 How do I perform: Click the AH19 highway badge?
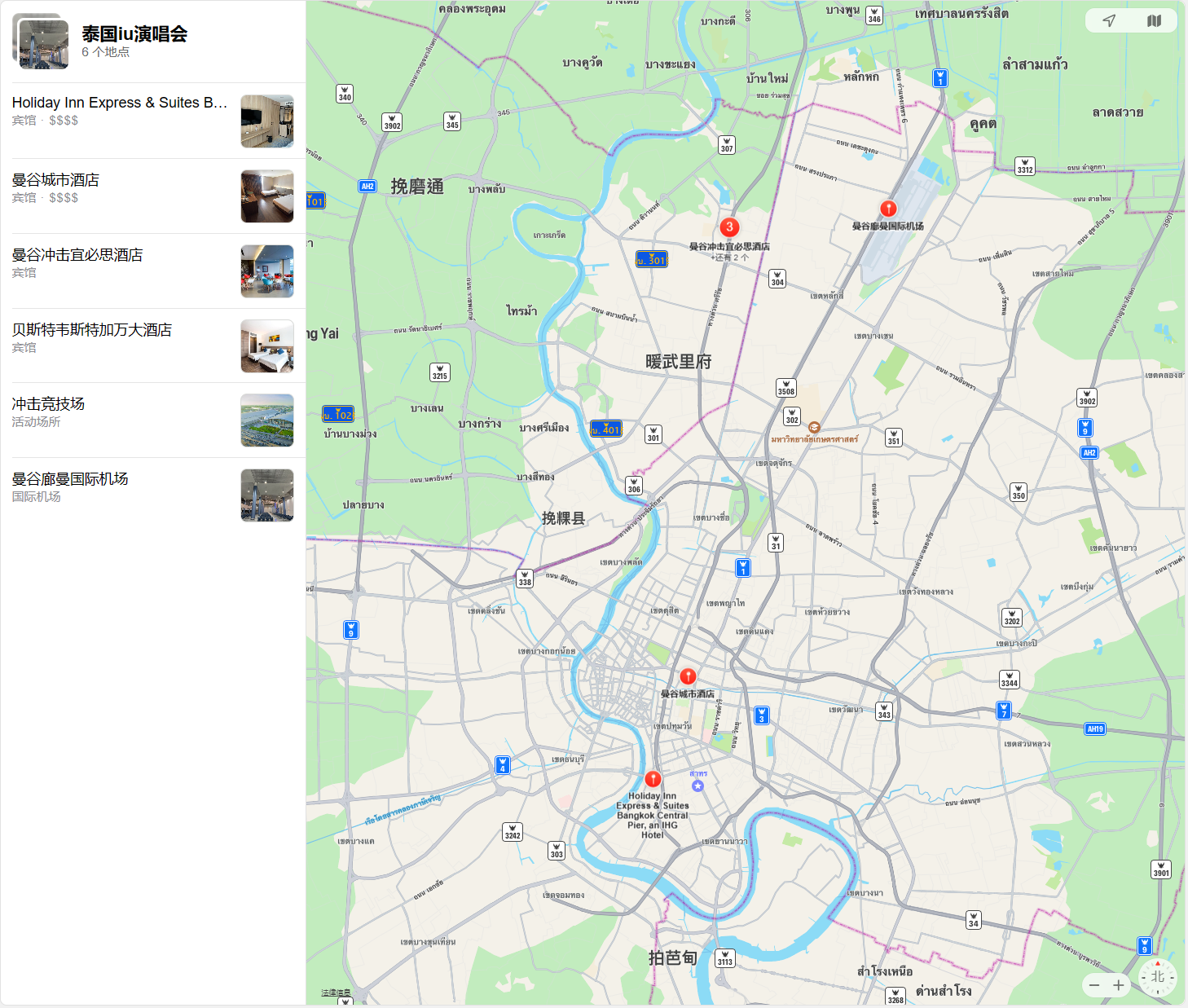[x=1095, y=729]
